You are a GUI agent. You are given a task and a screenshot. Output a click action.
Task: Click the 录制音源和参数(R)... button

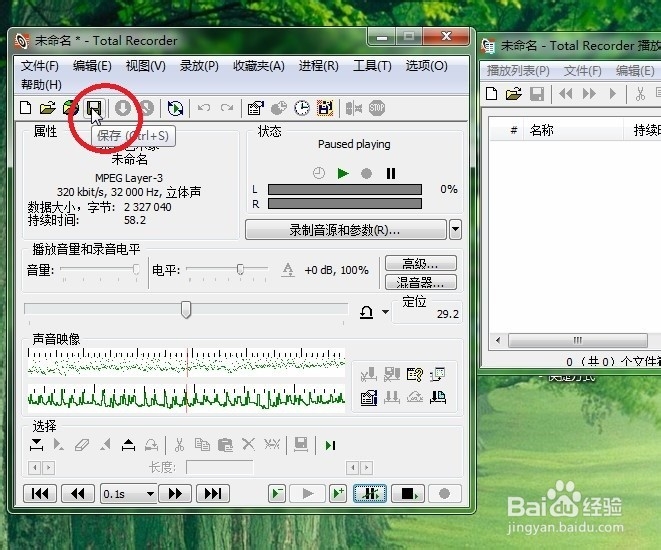click(x=345, y=230)
